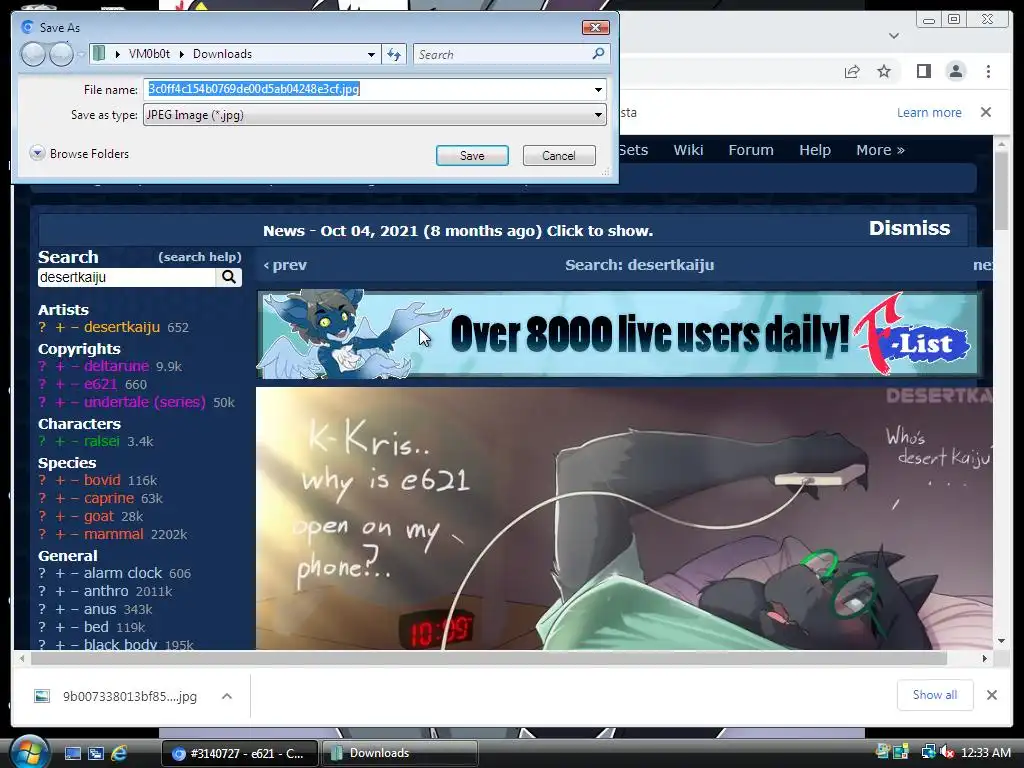Dismiss the news banner
Image resolution: width=1024 pixels, height=768 pixels.
coord(909,228)
